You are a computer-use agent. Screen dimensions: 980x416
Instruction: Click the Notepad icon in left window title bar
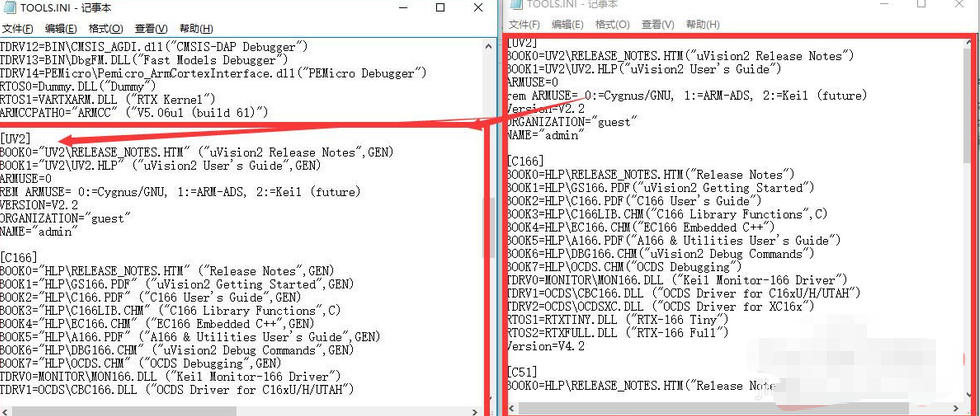tap(8, 7)
